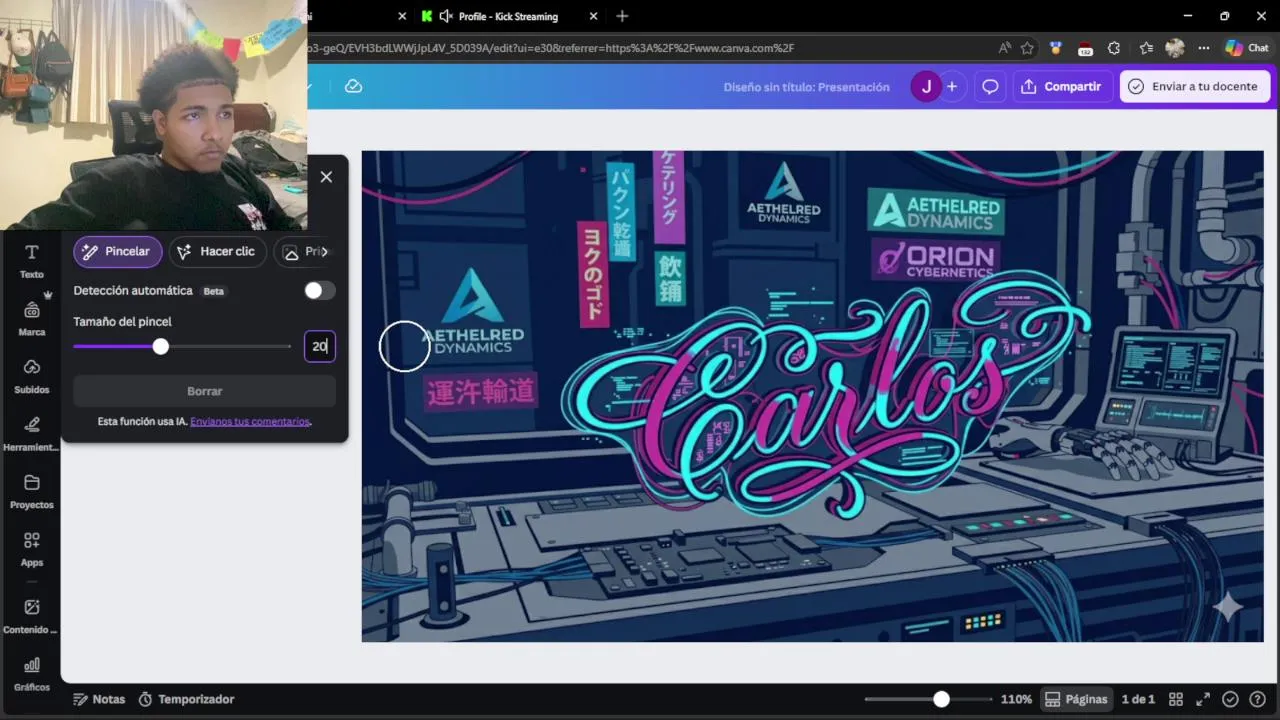This screenshot has height=720, width=1280.
Task: Open the Notas panel
Action: pos(99,699)
